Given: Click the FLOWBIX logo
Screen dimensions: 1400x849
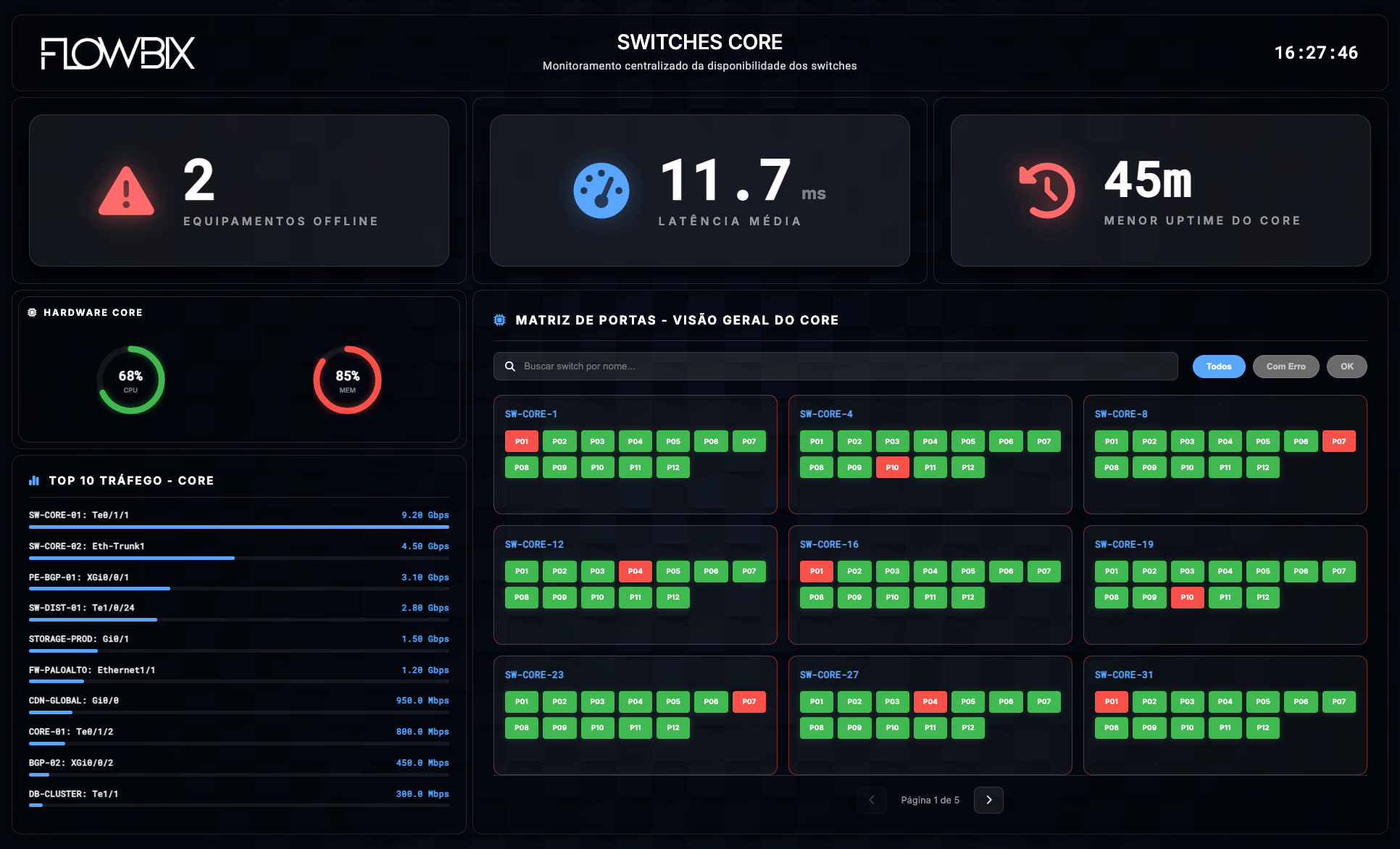Looking at the screenshot, I should tap(118, 54).
